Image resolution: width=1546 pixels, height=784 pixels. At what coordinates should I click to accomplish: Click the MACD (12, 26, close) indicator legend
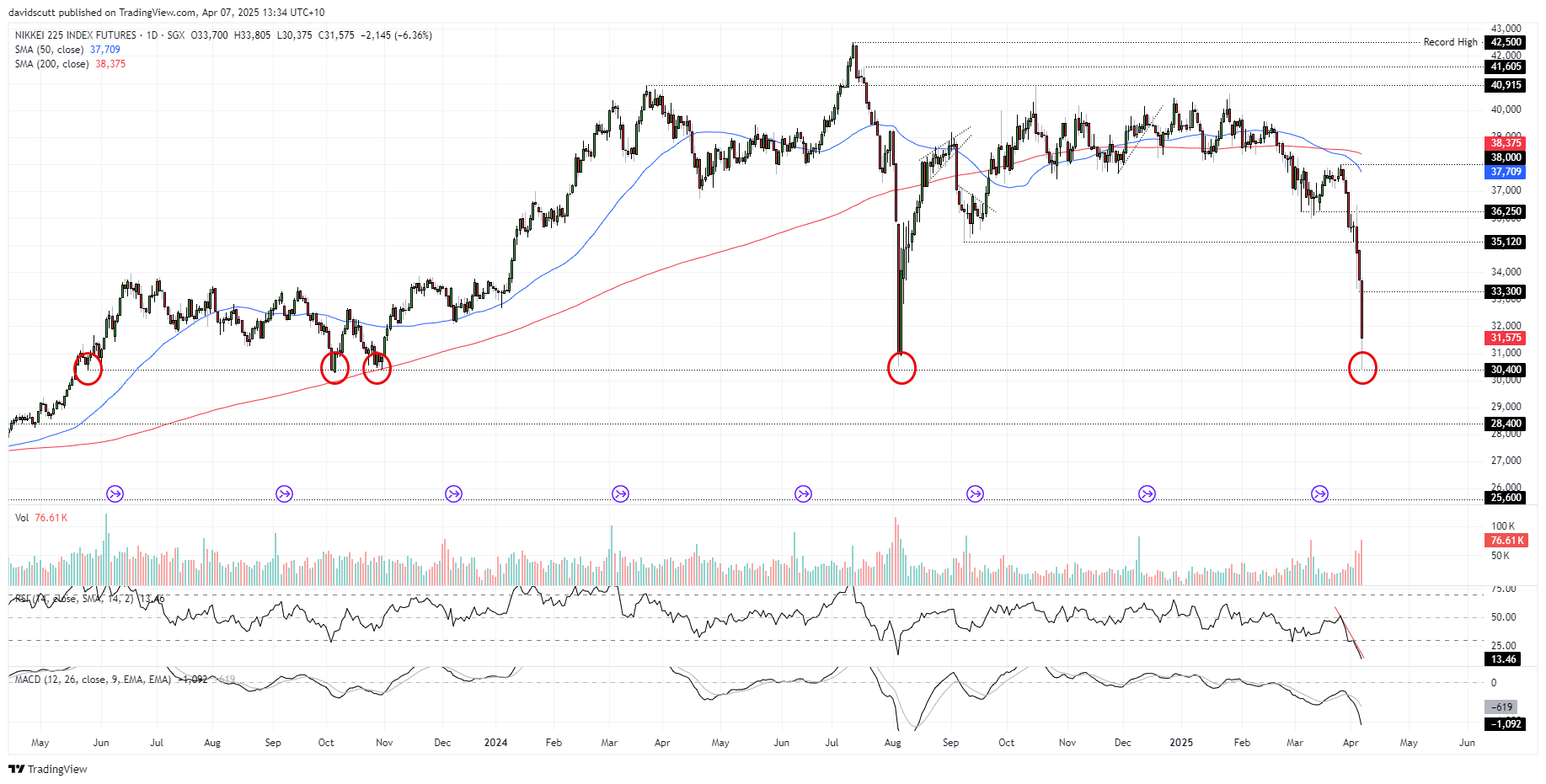(x=93, y=679)
